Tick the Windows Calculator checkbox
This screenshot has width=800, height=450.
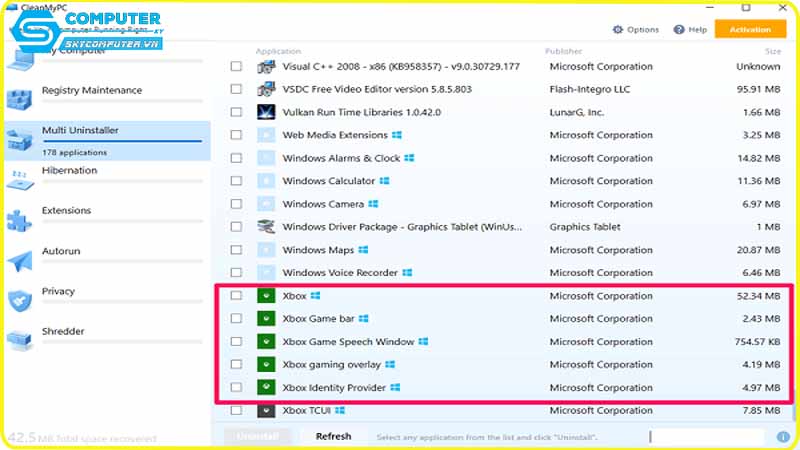tap(236, 181)
